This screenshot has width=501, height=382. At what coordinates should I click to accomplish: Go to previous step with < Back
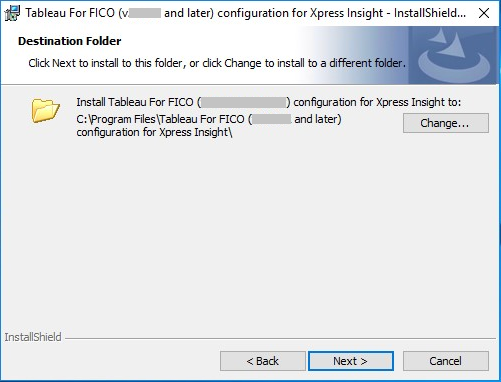[x=263, y=361]
